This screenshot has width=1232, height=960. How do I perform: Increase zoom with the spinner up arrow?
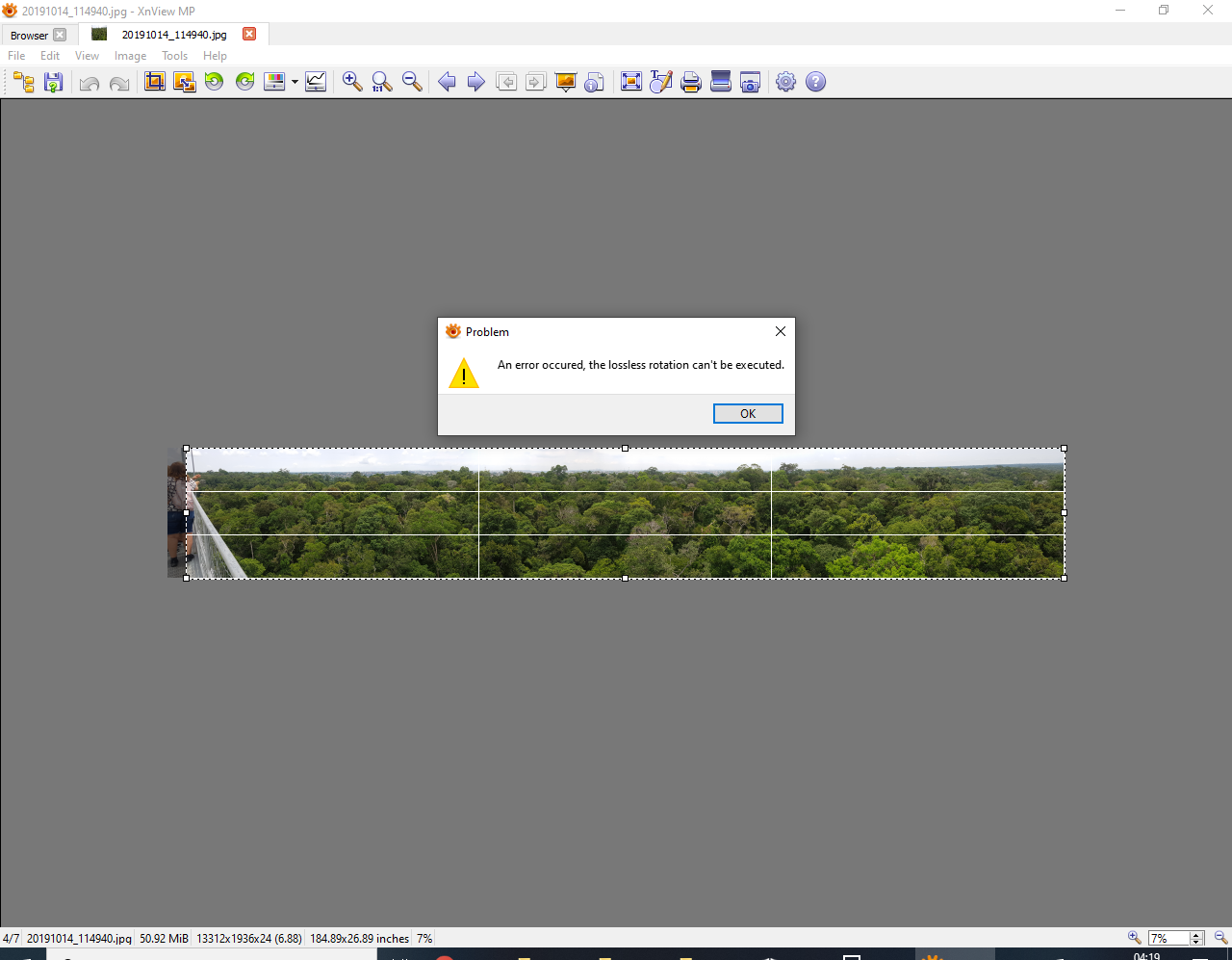pos(1196,935)
